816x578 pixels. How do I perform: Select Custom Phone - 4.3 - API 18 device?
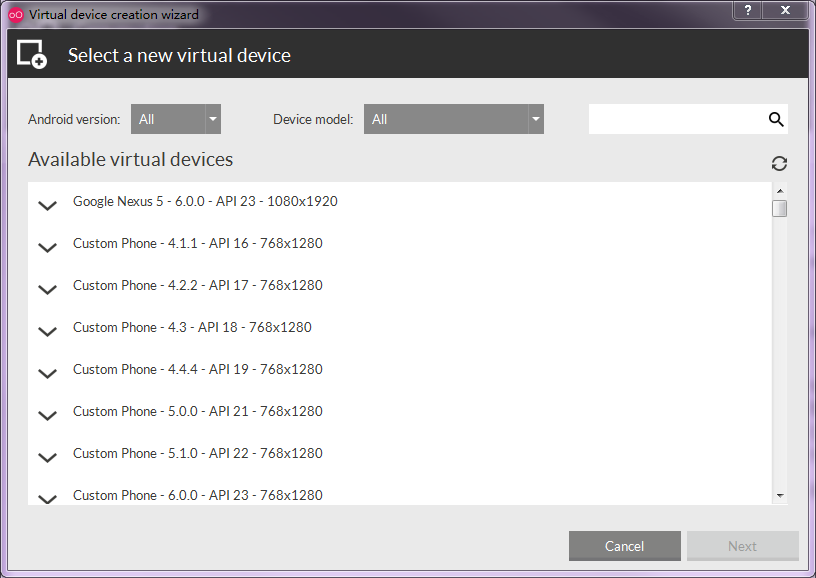192,327
